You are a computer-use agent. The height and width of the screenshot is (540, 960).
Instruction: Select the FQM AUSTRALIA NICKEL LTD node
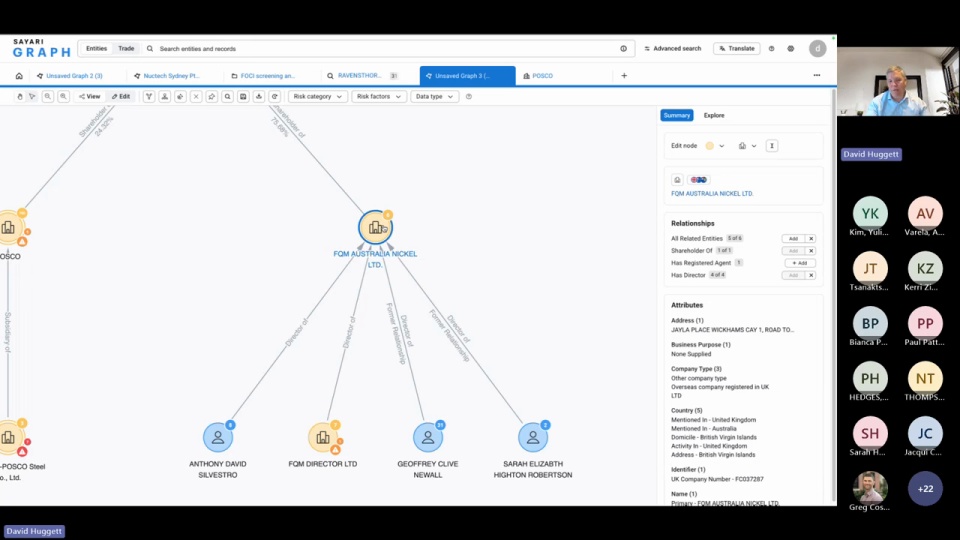[x=375, y=227]
